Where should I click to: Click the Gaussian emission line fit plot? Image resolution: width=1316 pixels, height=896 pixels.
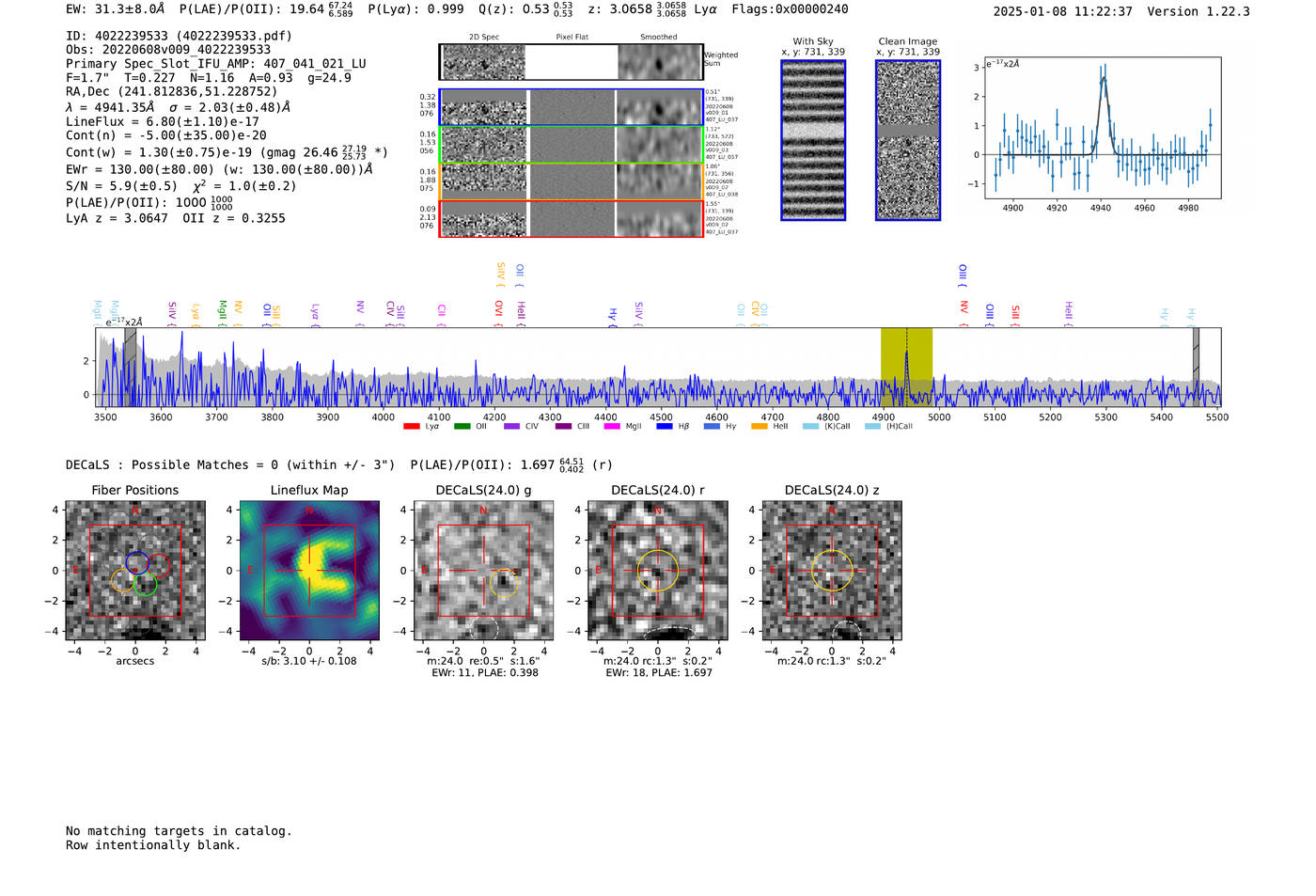1103,128
